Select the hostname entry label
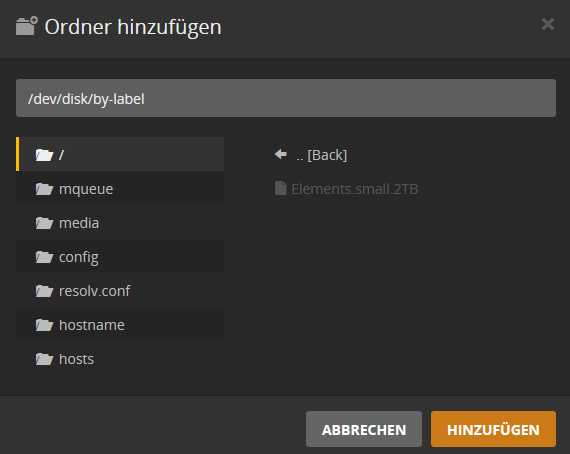Image resolution: width=570 pixels, height=454 pixels. (x=92, y=325)
